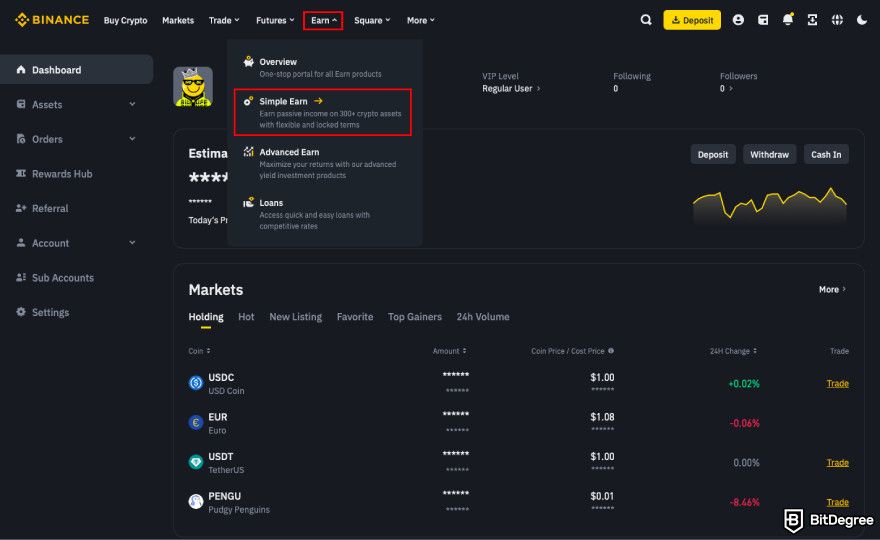880x540 pixels.
Task: Click the Account person icon
Action: [x=21, y=242]
